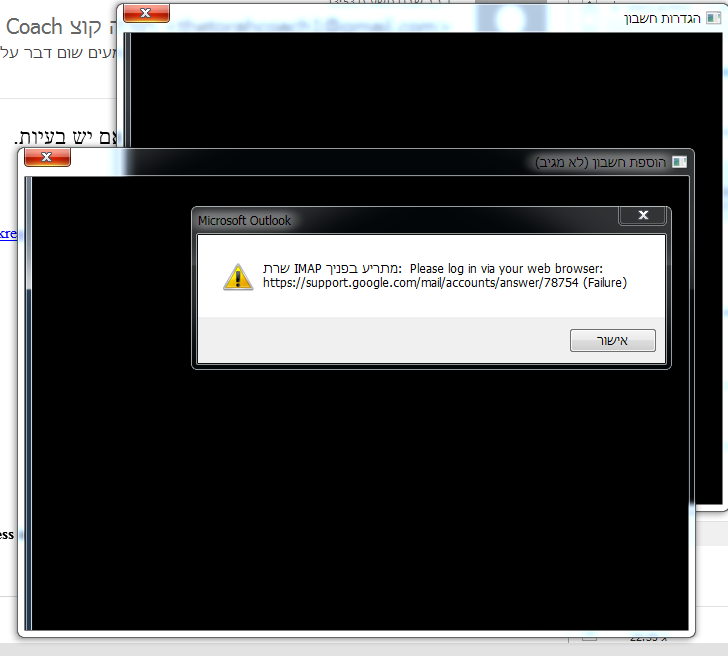
Task: Close the הגדרות חשבון window
Action: pyautogui.click(x=146, y=13)
